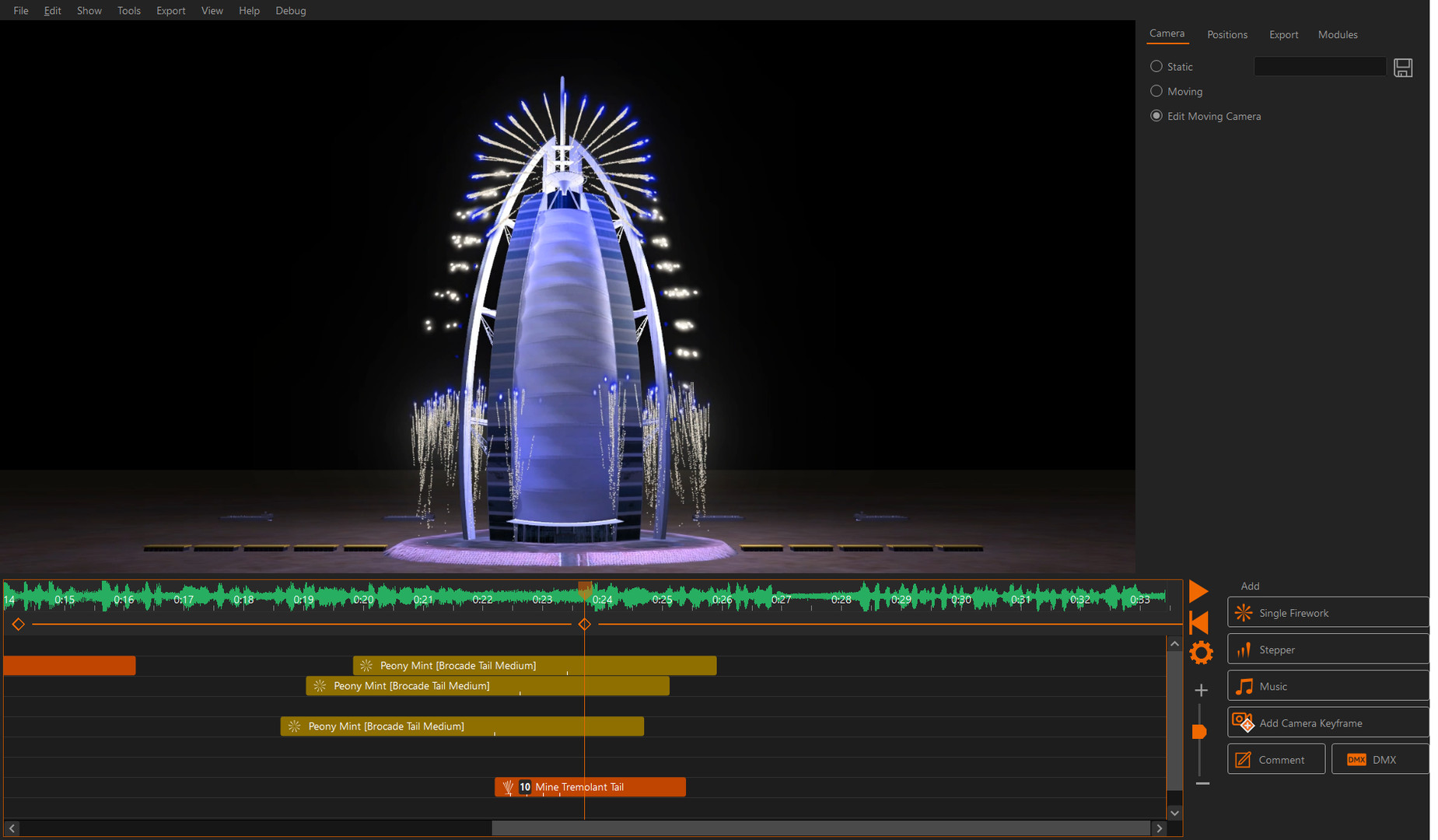Open the DMX editor
The width and height of the screenshot is (1438, 840).
pyautogui.click(x=1384, y=759)
